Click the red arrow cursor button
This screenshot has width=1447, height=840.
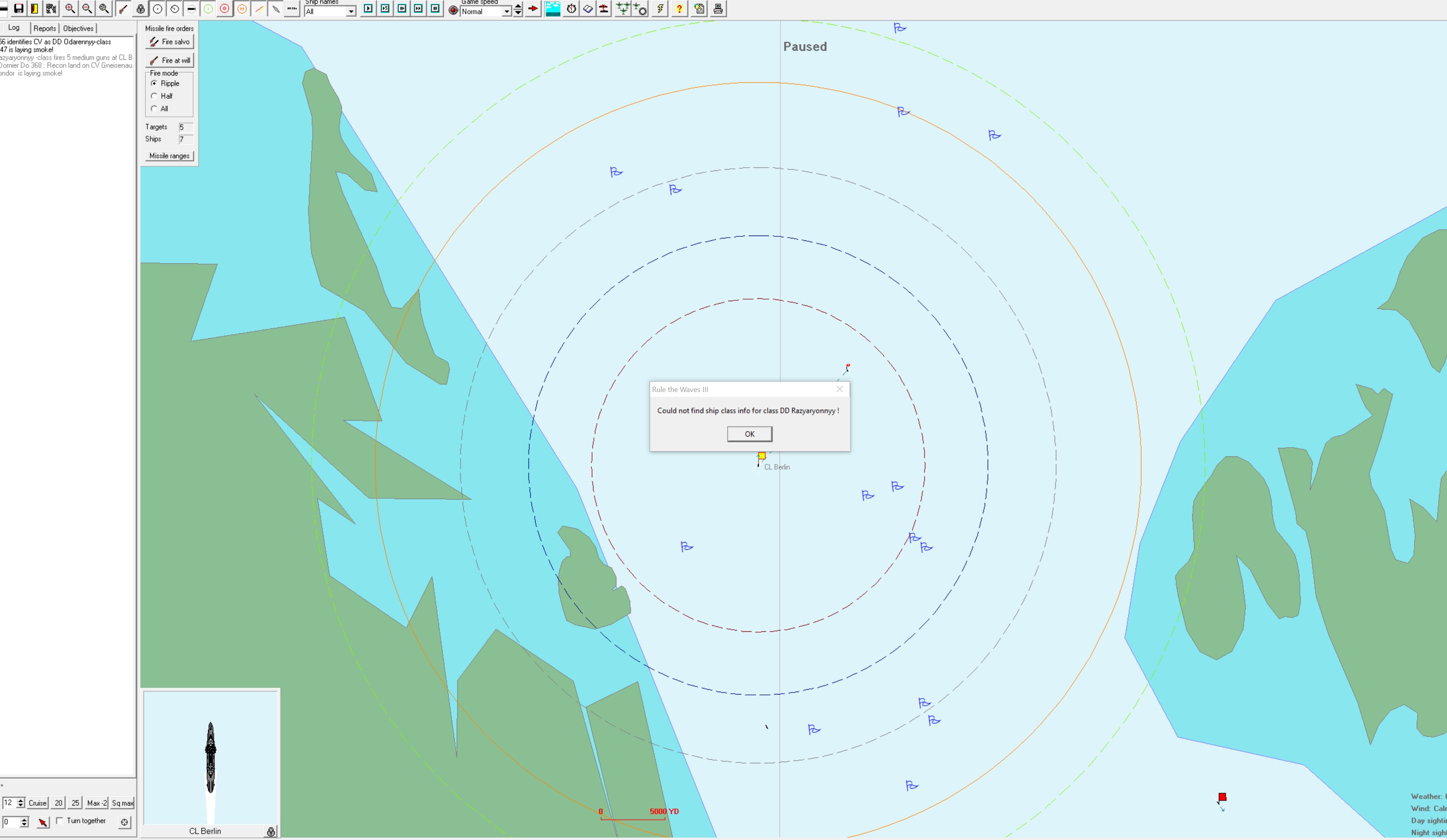tap(43, 822)
